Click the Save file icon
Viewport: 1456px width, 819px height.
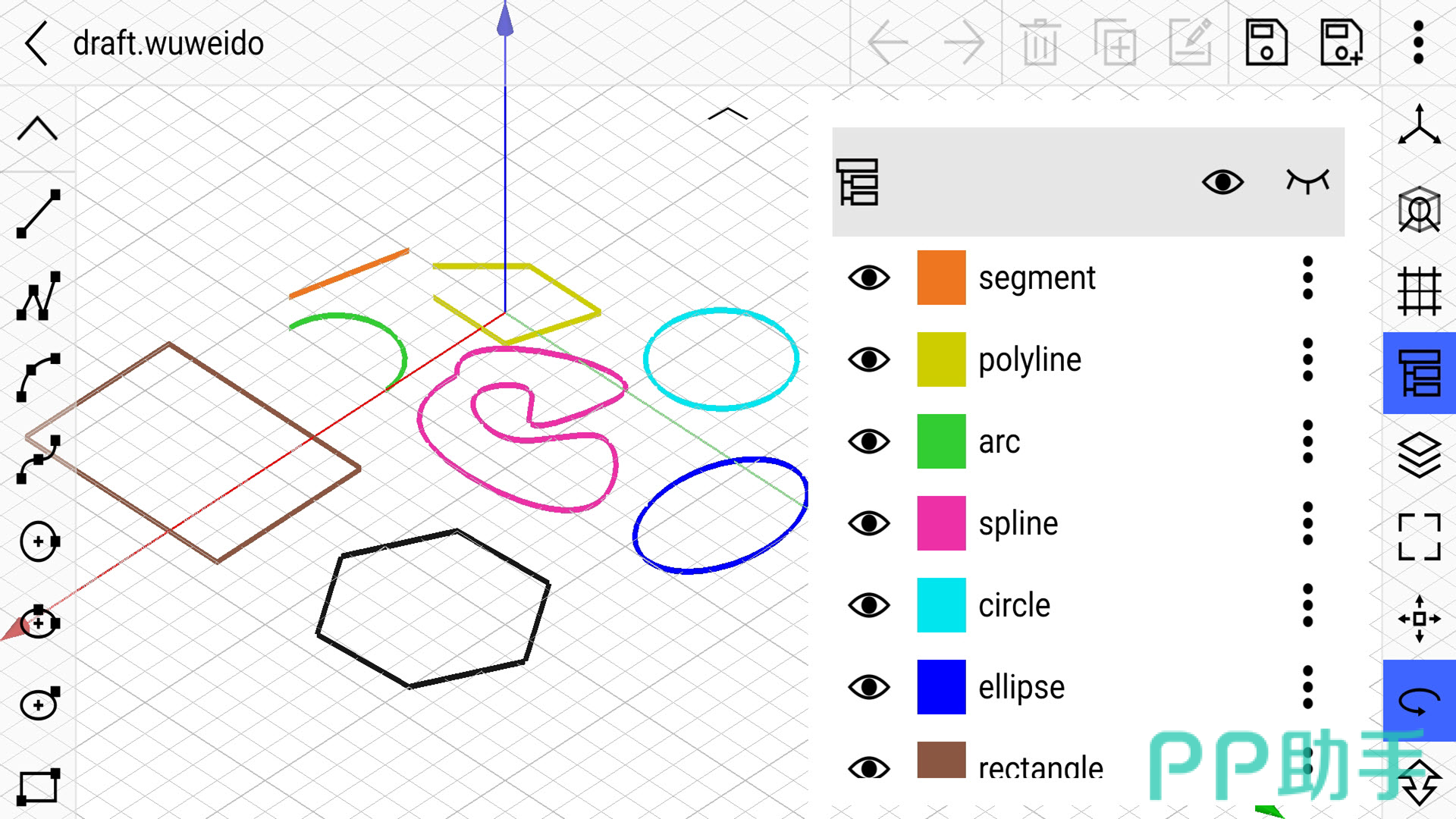tap(1266, 43)
